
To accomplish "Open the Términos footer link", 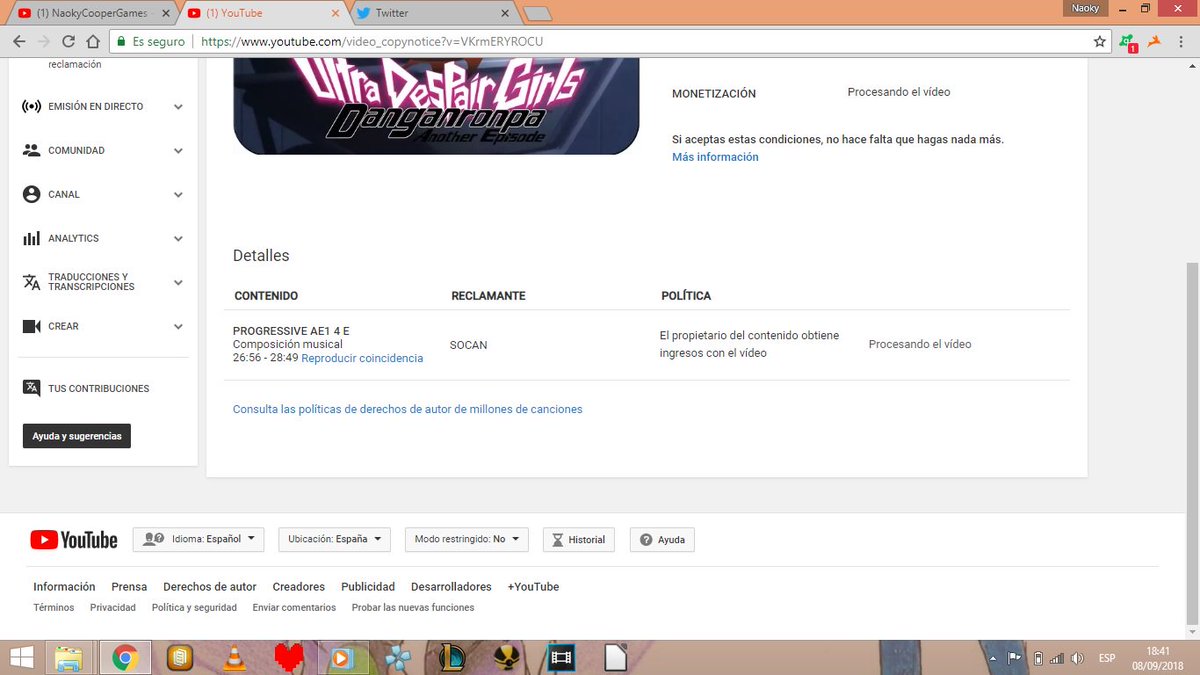I will 54,607.
